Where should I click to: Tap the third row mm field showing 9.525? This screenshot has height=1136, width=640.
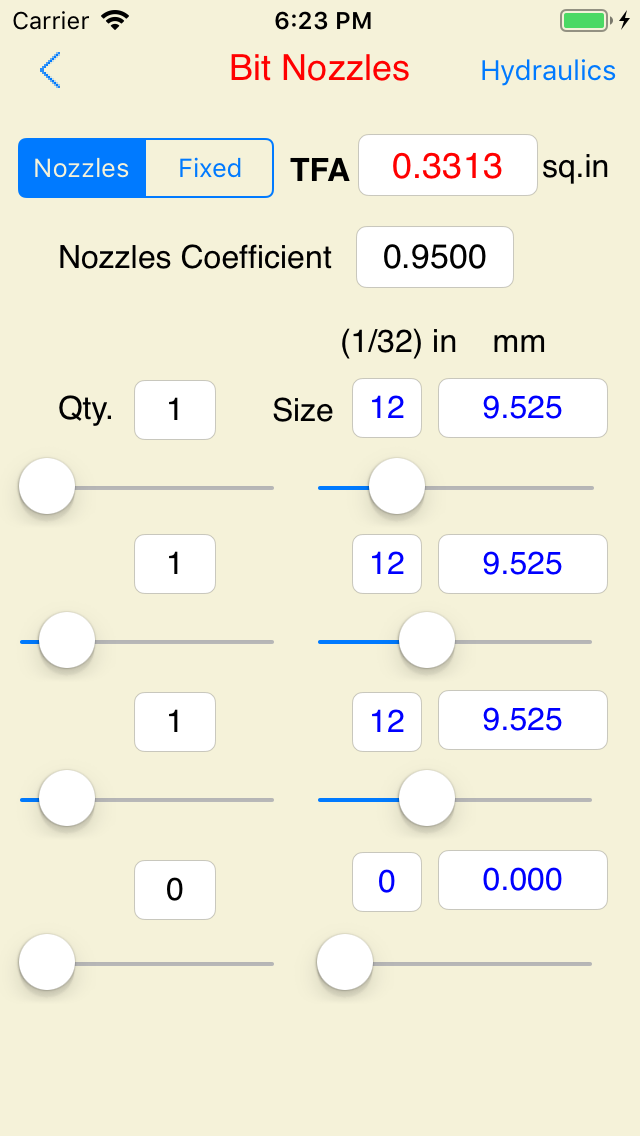pyautogui.click(x=522, y=721)
